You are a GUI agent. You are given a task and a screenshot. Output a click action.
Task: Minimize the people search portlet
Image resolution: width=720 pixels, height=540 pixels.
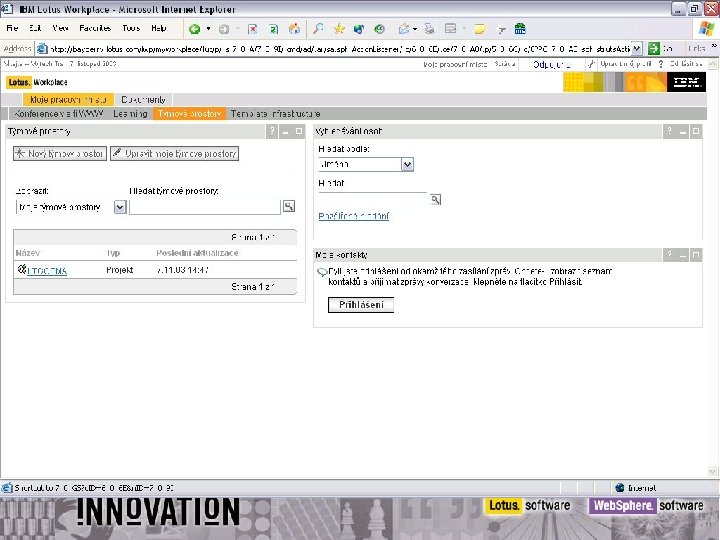point(683,131)
